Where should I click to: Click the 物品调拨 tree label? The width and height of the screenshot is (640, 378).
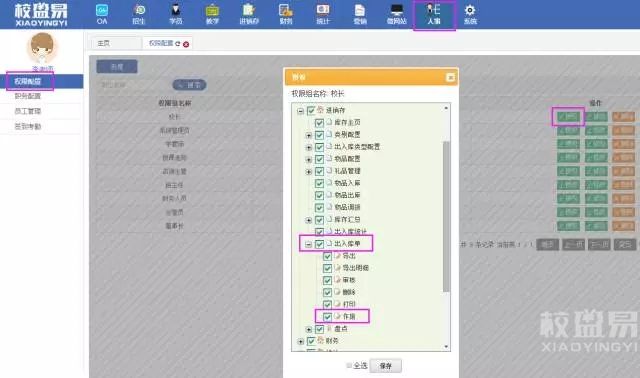[x=347, y=207]
